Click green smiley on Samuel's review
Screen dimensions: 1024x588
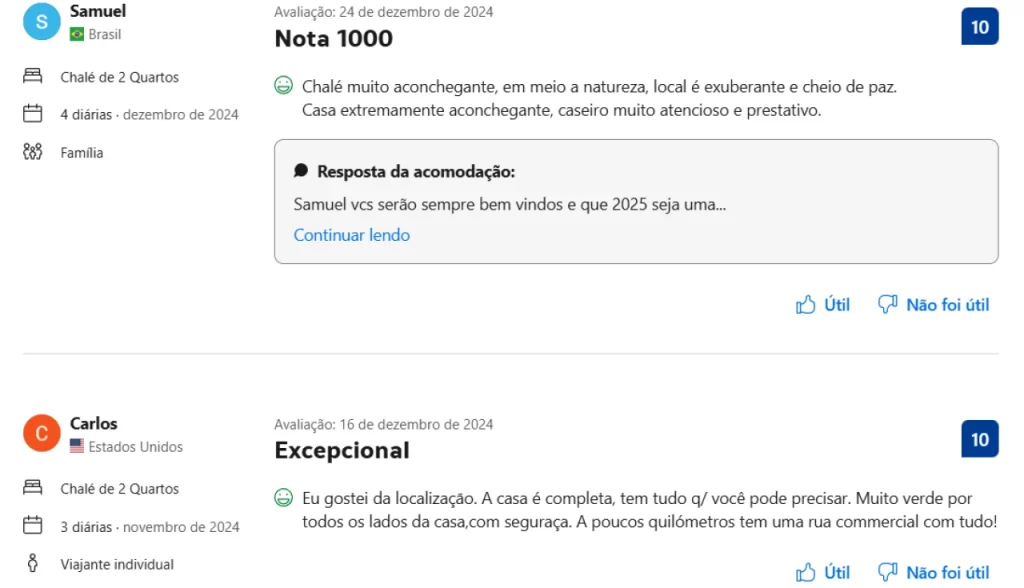tap(283, 86)
